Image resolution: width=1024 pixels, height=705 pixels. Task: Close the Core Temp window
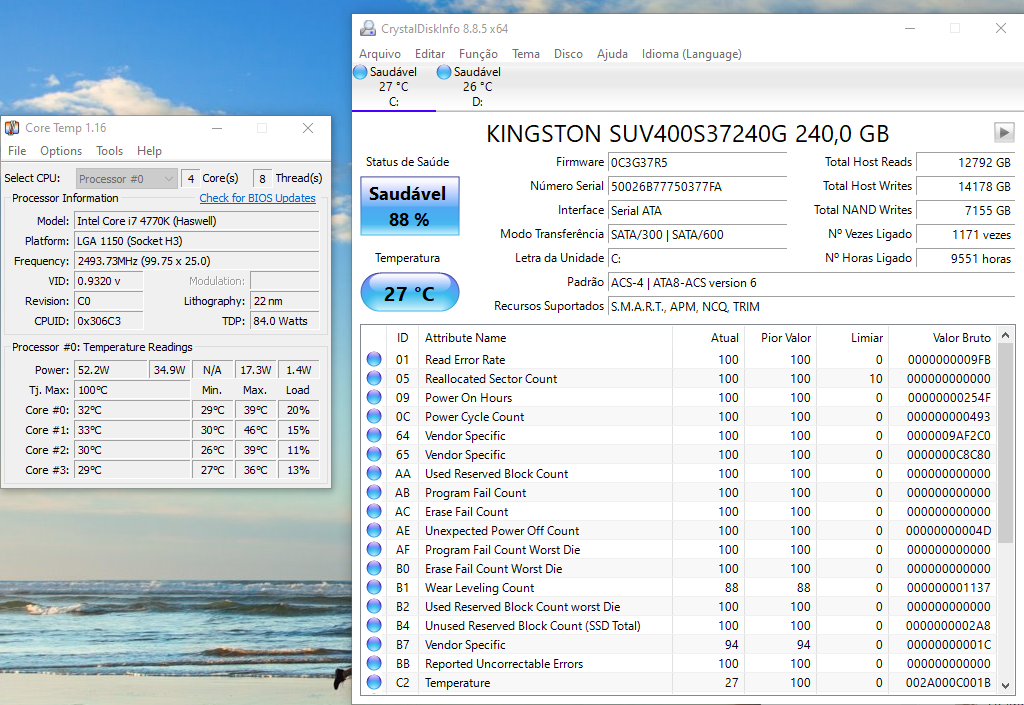pyautogui.click(x=308, y=128)
